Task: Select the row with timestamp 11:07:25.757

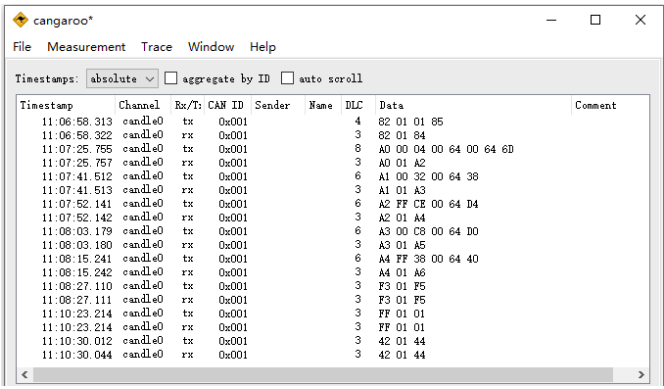Action: (333, 163)
